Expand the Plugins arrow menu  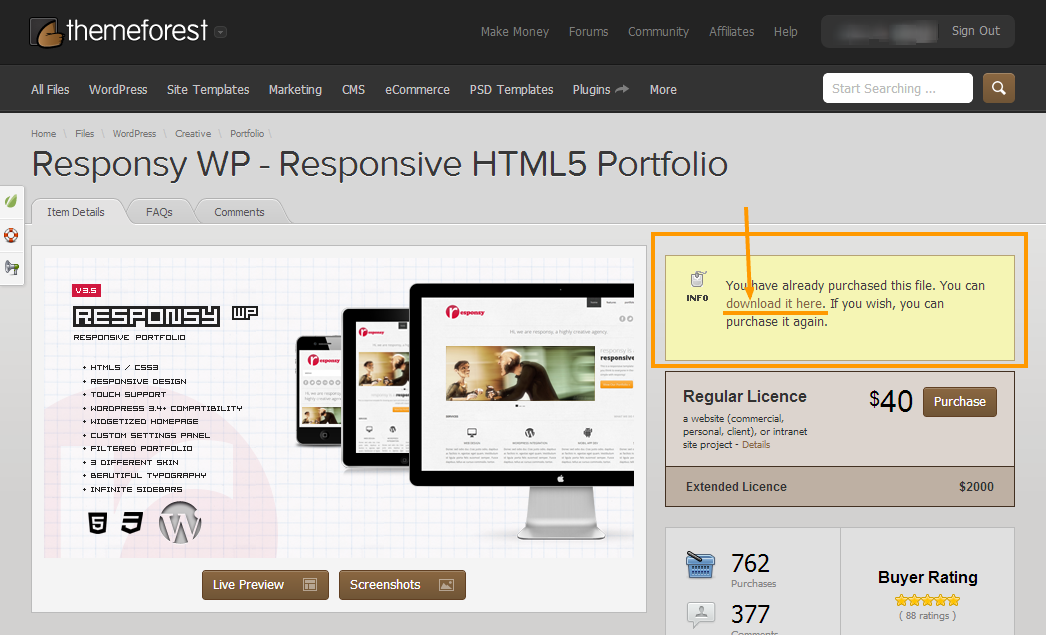tap(622, 89)
